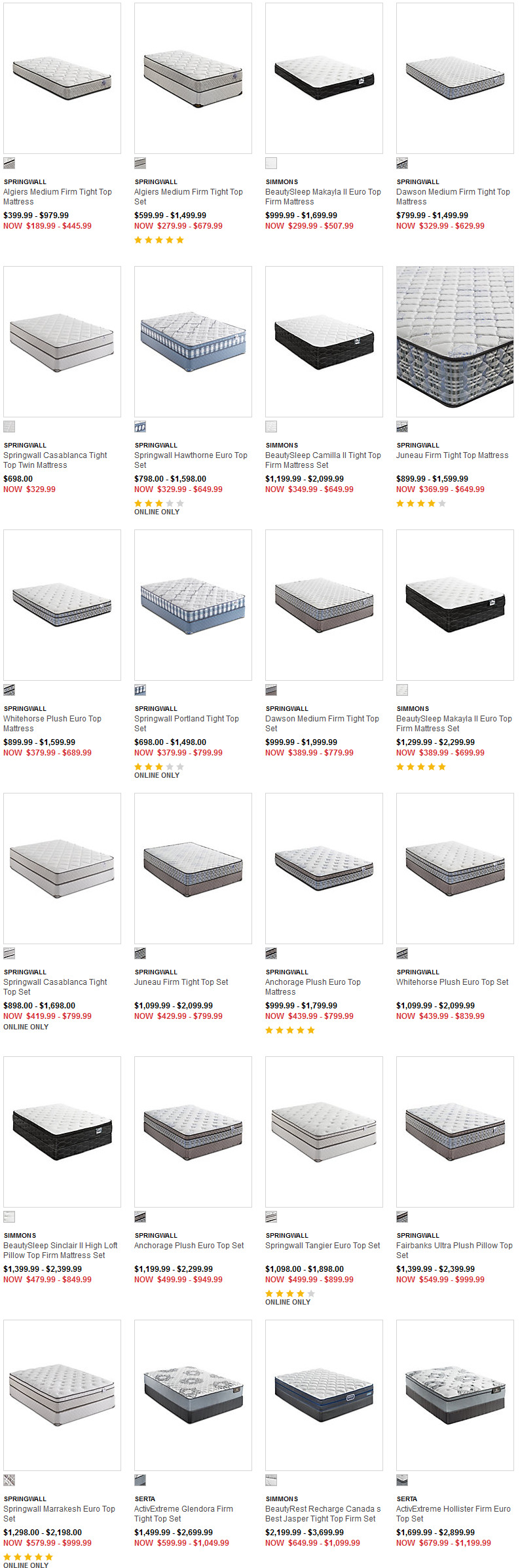Click the swatch under ActivExtreme Glendora Firm set
This screenshot has width=520, height=1568.
(x=140, y=1480)
